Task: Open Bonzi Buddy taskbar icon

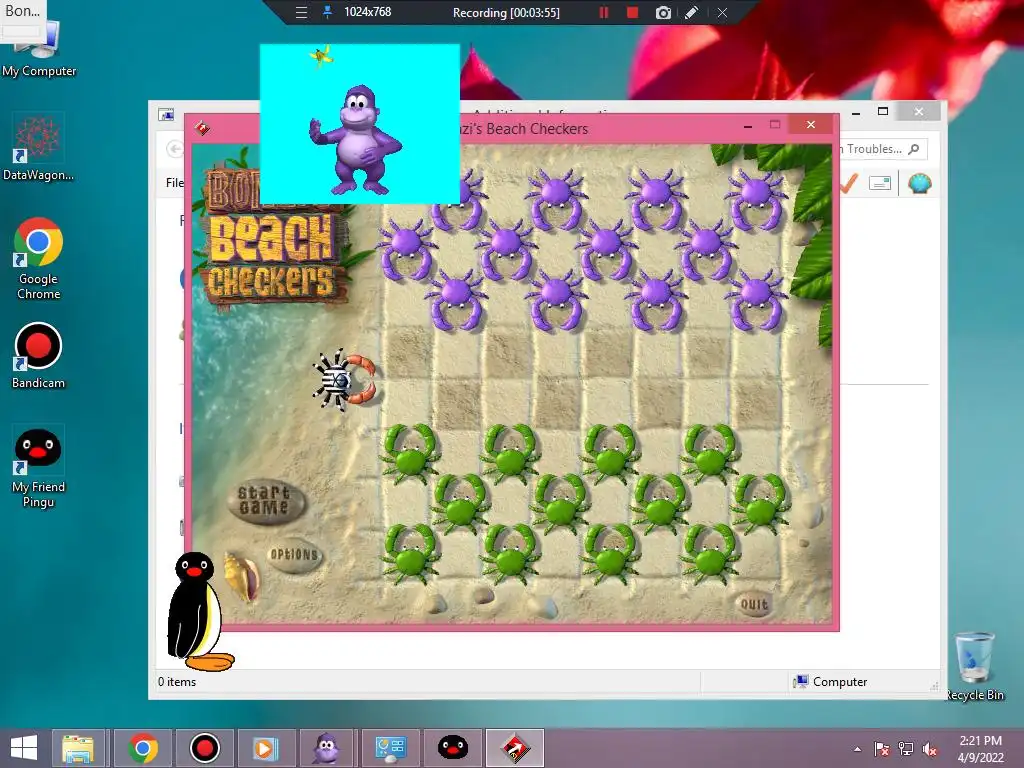Action: pyautogui.click(x=327, y=748)
